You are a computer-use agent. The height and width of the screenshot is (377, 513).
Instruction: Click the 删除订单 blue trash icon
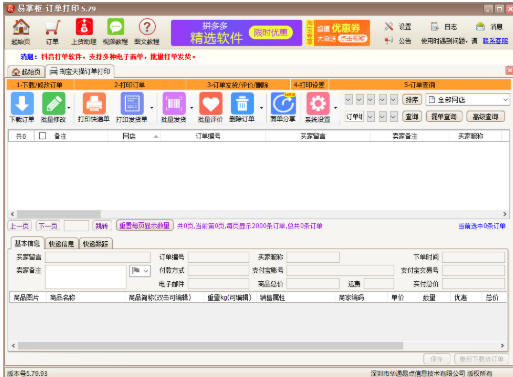pos(242,107)
